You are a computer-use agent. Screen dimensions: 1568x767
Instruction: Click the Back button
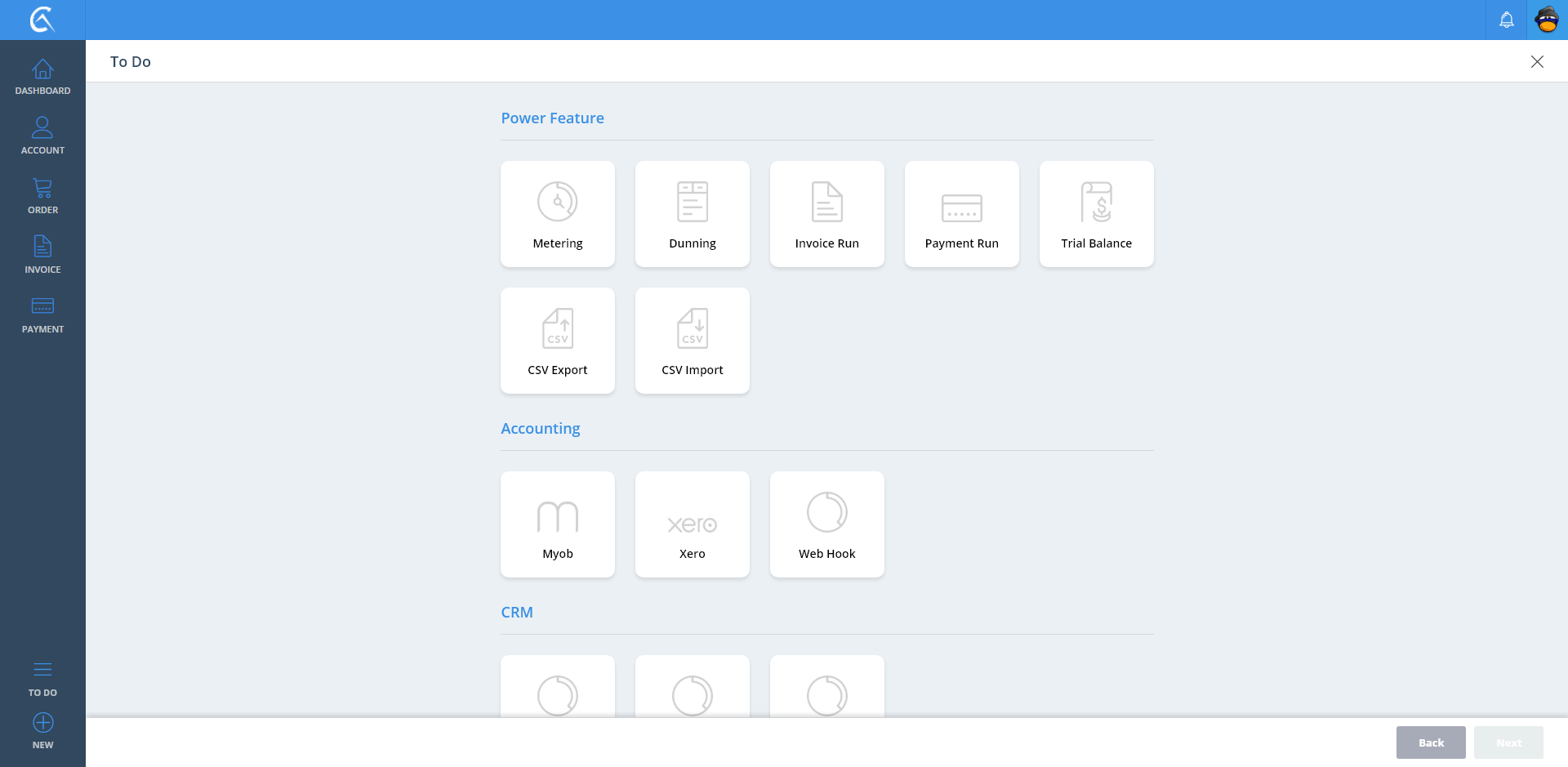point(1431,742)
